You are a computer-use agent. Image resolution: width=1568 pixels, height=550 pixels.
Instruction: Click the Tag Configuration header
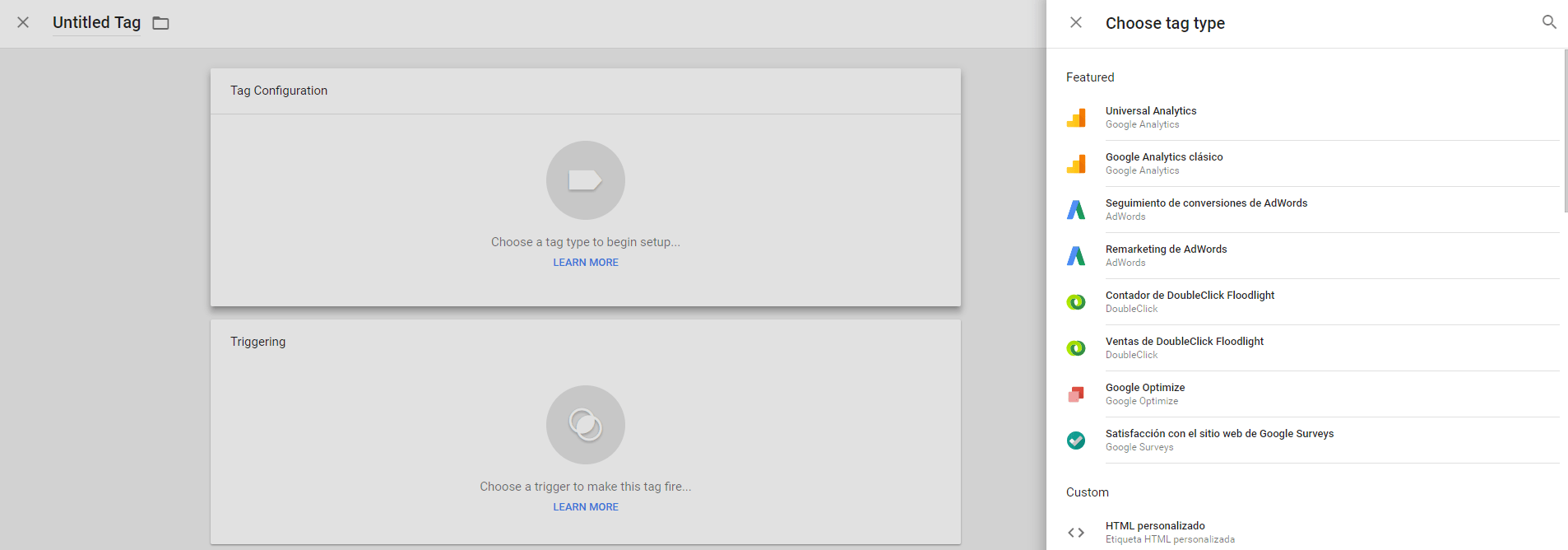tap(279, 91)
